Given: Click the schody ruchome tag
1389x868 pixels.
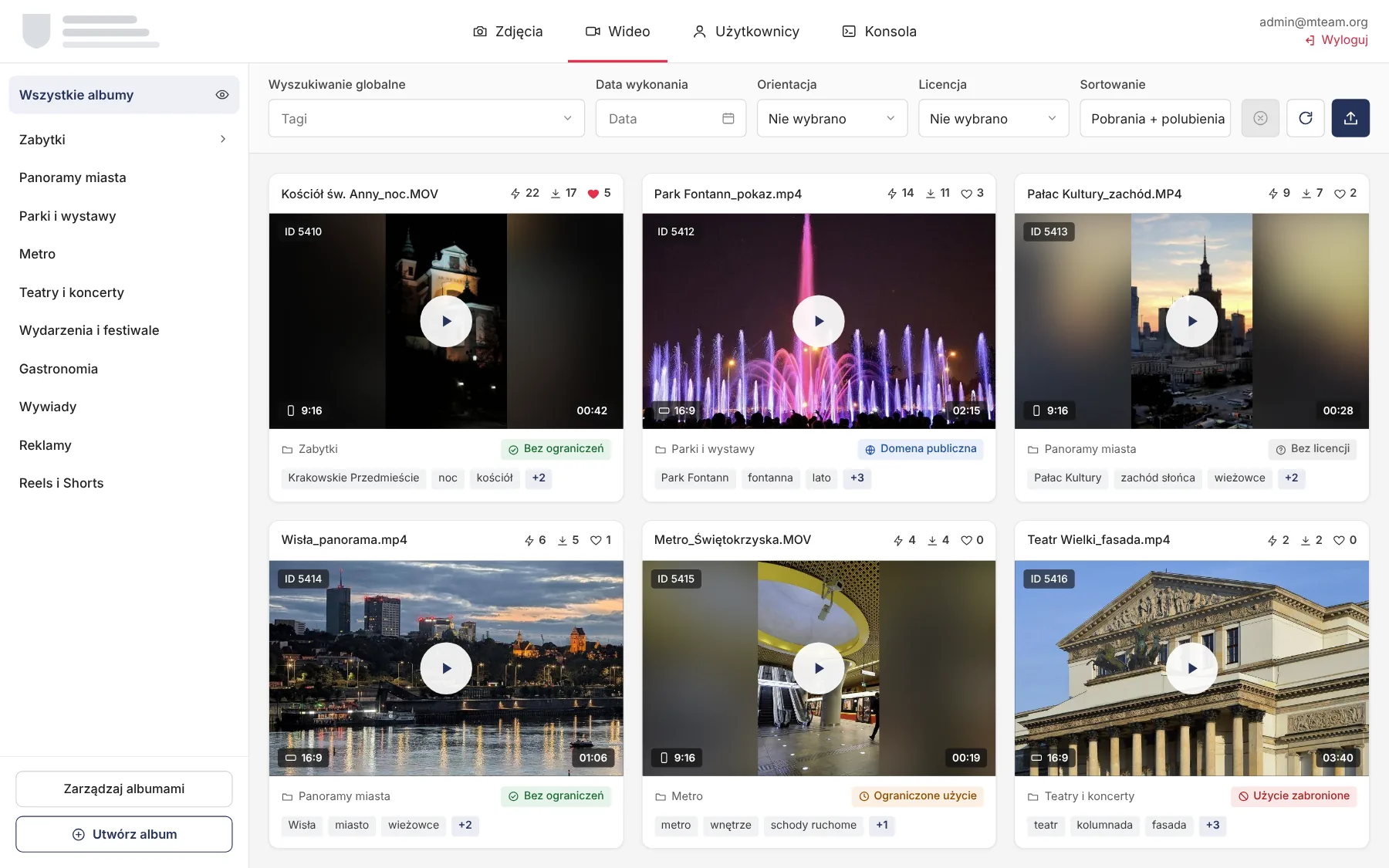Looking at the screenshot, I should (x=813, y=826).
